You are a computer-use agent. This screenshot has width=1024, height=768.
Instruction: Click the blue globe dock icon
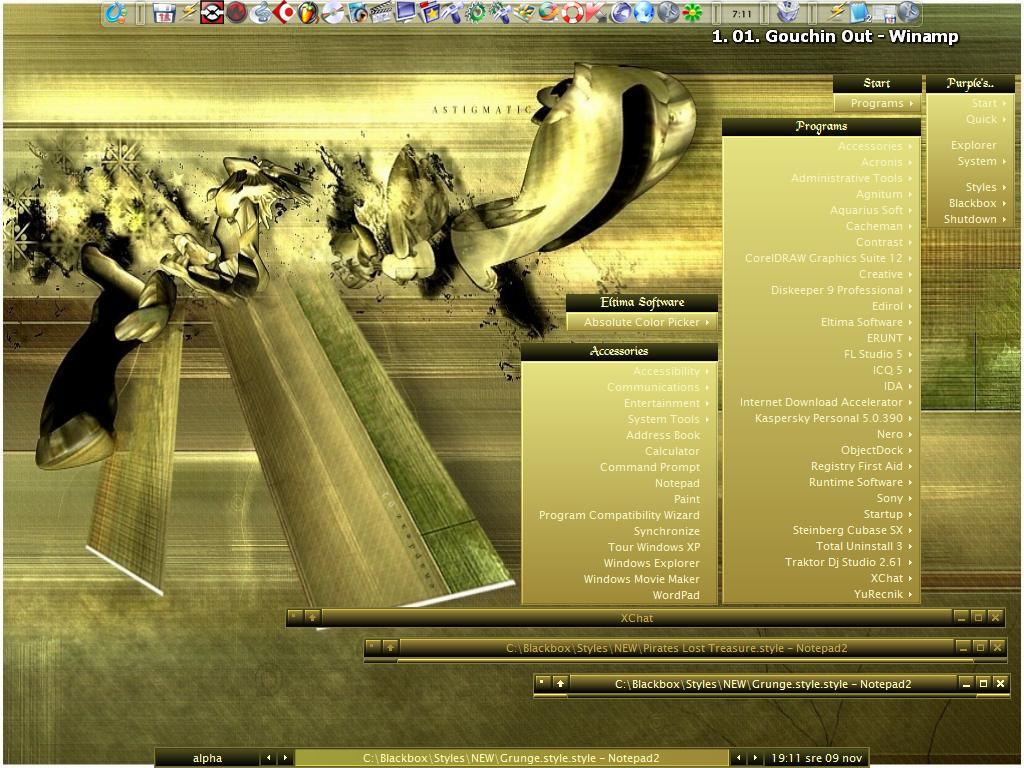click(x=643, y=12)
